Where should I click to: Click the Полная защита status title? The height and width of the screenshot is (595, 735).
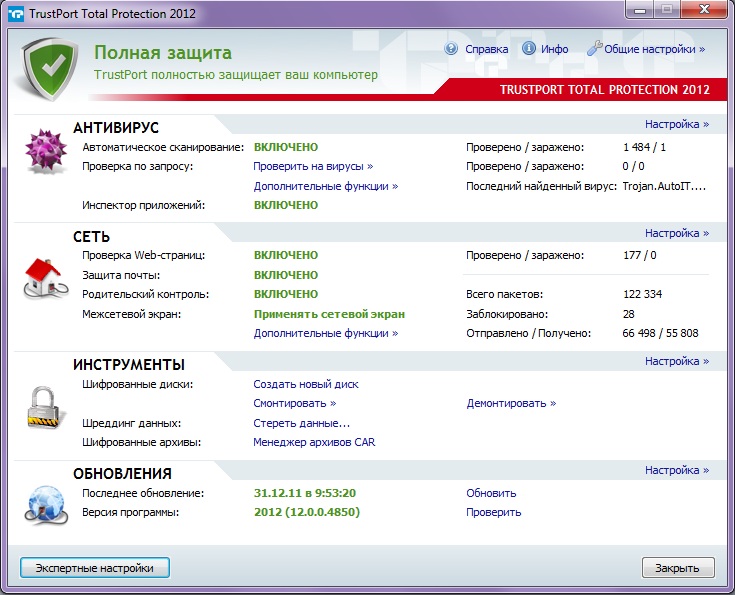click(x=163, y=53)
